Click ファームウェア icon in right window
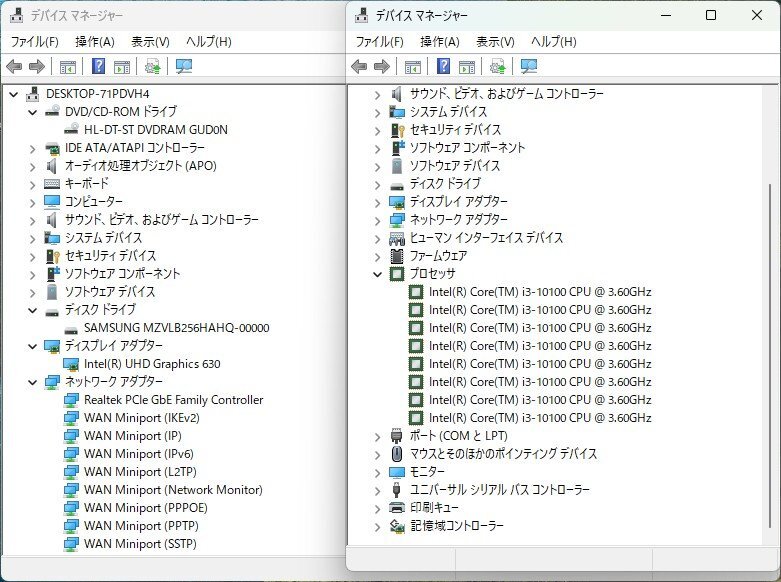781x582 pixels. 397,256
